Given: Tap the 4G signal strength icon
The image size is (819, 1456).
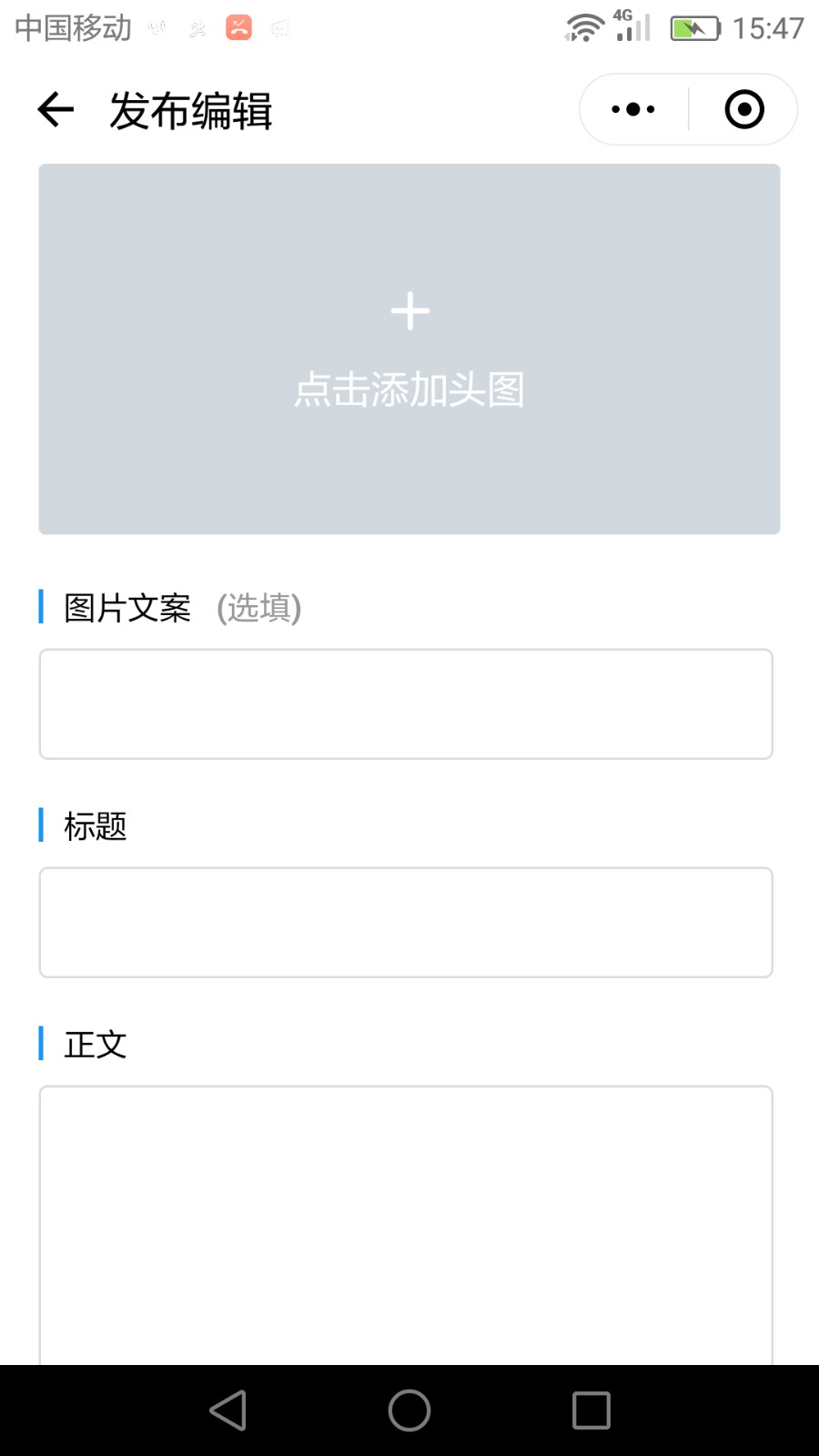Looking at the screenshot, I should point(632,25).
